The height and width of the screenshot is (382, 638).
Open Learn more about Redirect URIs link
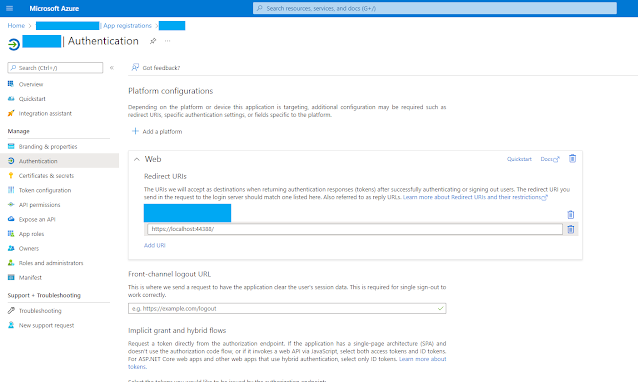(475, 197)
